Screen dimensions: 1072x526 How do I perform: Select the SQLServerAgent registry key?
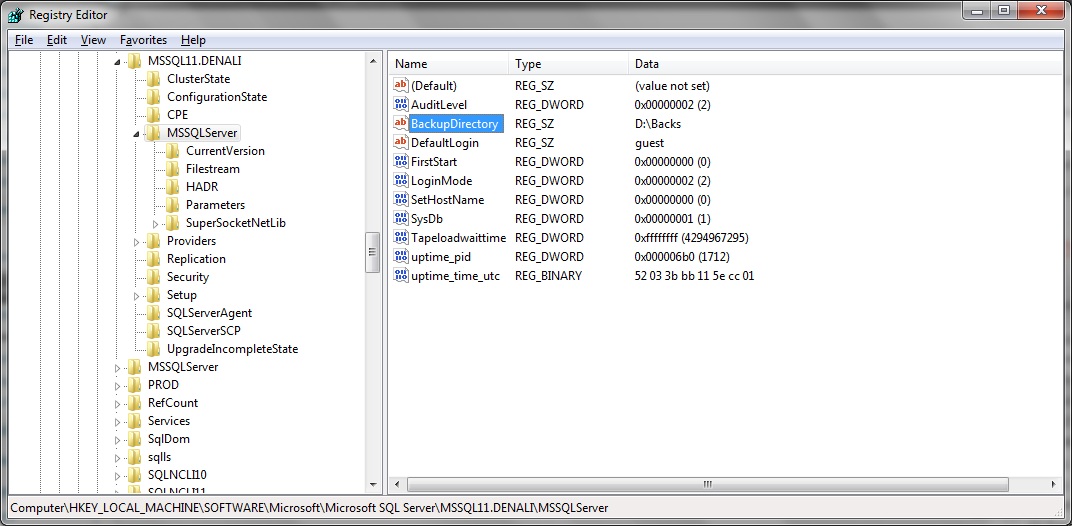tap(209, 313)
